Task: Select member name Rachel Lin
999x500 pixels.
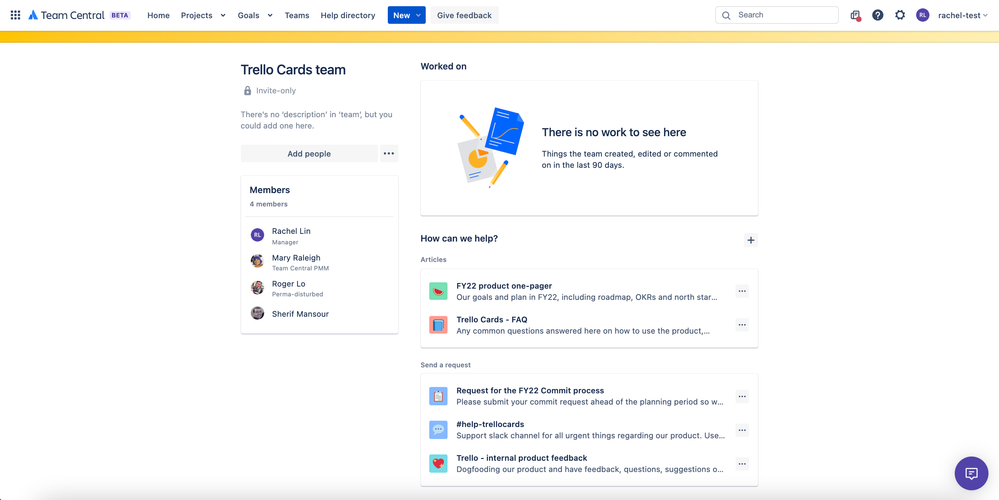Action: 291,231
